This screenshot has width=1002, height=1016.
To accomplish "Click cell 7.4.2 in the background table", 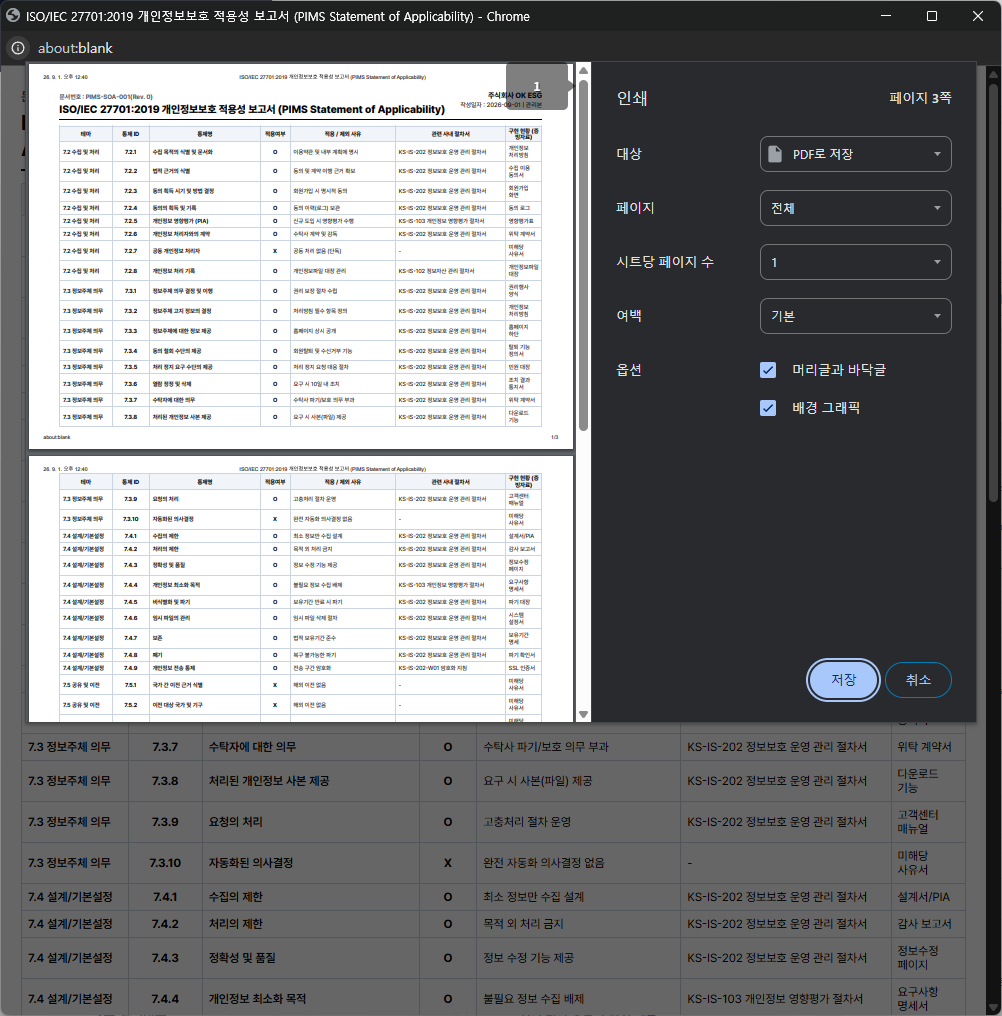I will [165, 924].
